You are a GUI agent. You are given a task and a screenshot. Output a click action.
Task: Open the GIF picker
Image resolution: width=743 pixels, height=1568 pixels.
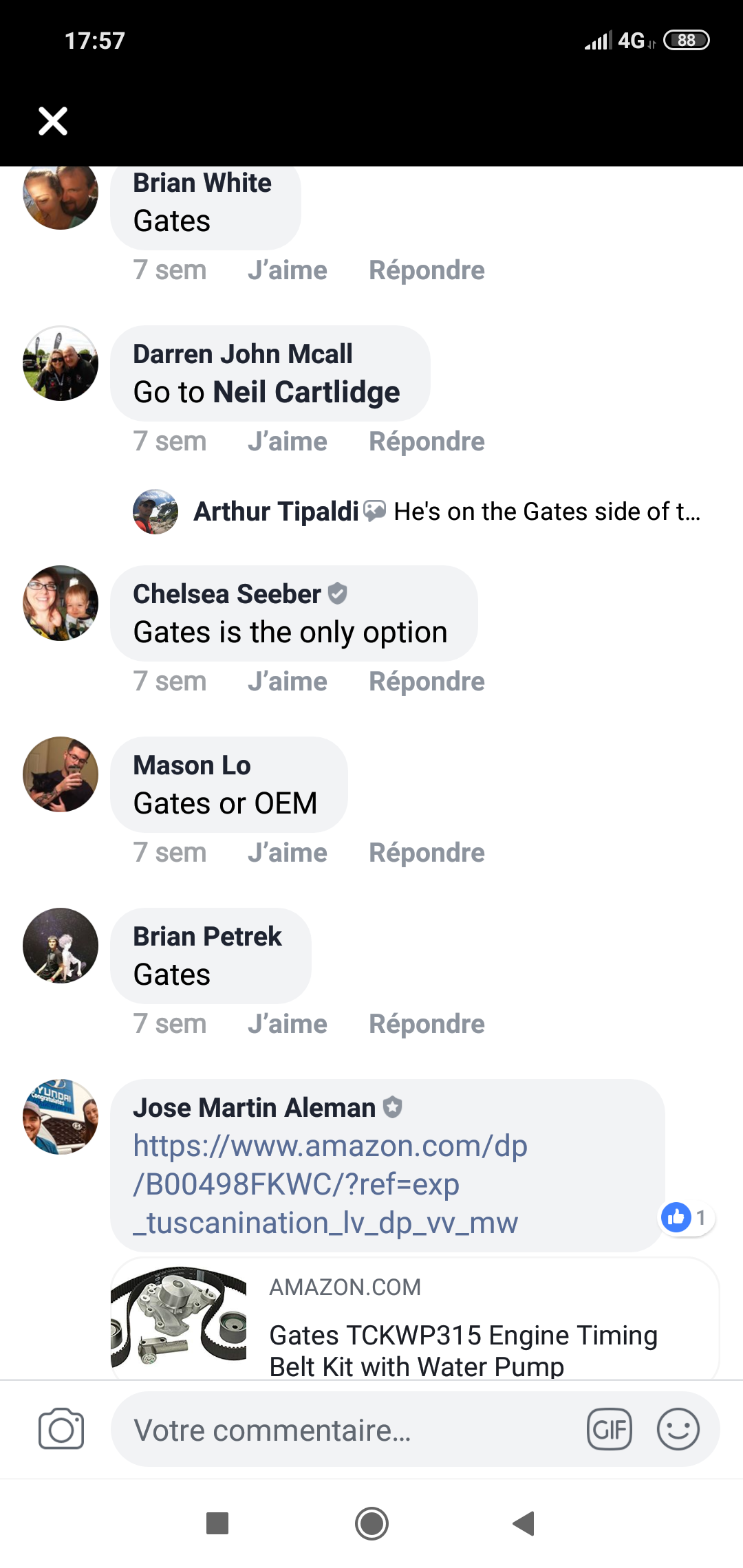[609, 1429]
